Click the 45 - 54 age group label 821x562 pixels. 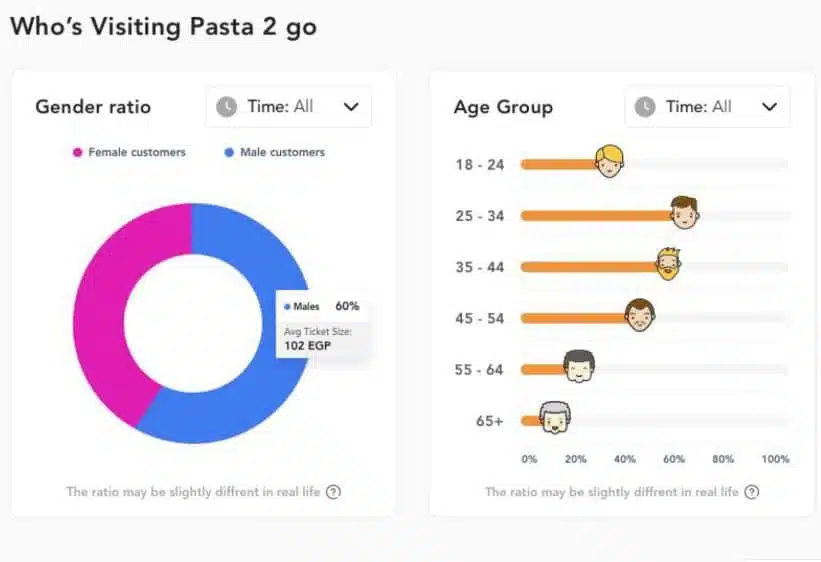pyautogui.click(x=480, y=318)
